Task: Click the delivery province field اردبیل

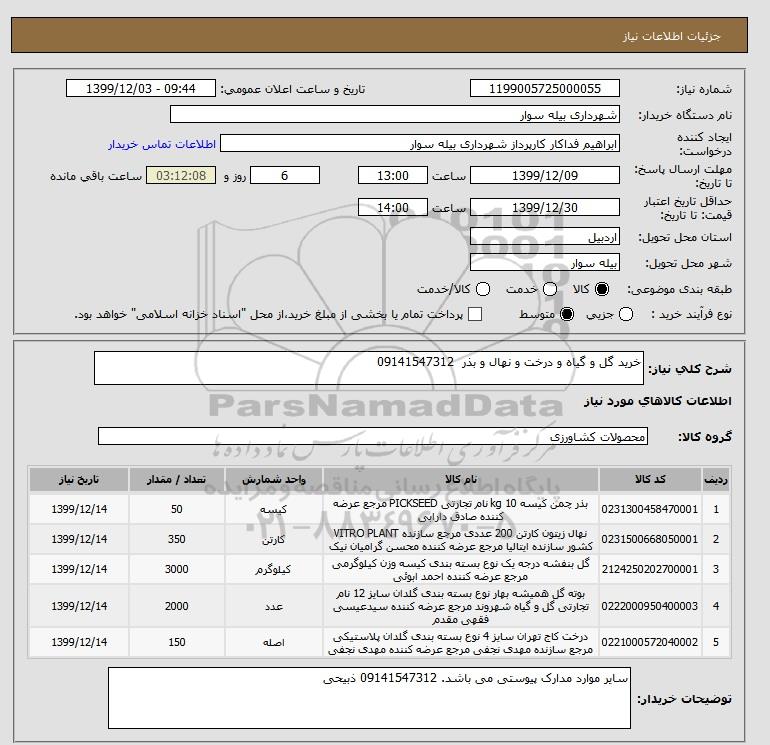Action: pyautogui.click(x=545, y=237)
